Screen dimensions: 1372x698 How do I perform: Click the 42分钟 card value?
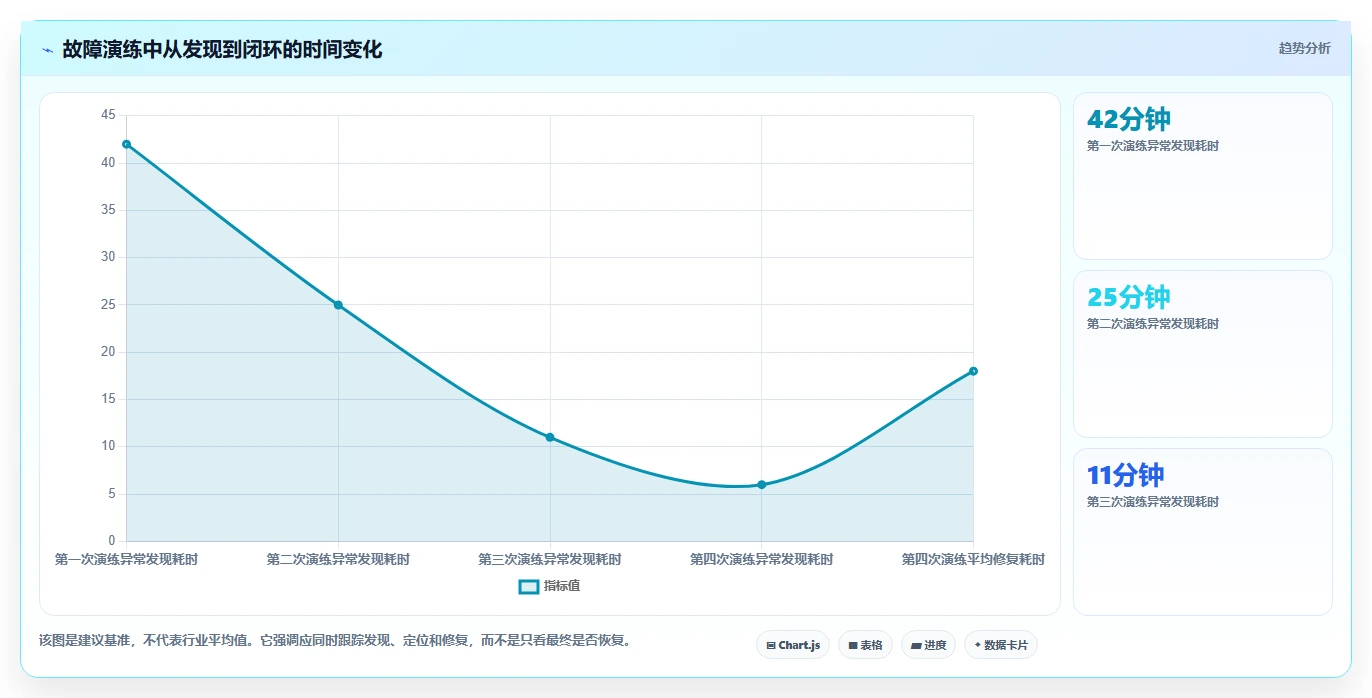[1128, 119]
